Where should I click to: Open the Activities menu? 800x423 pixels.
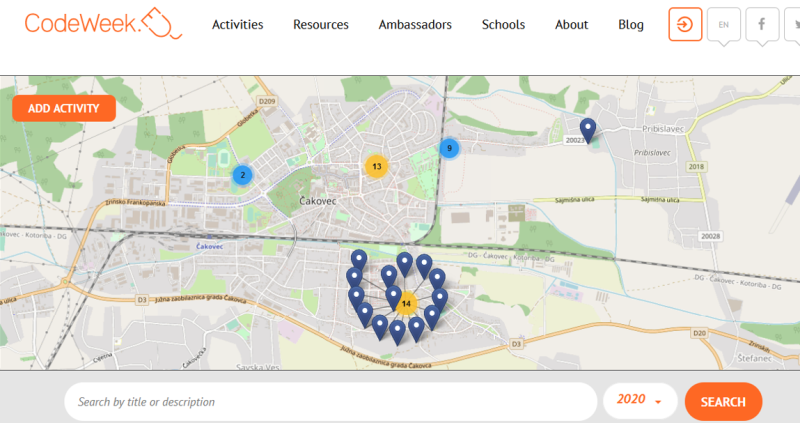(237, 24)
